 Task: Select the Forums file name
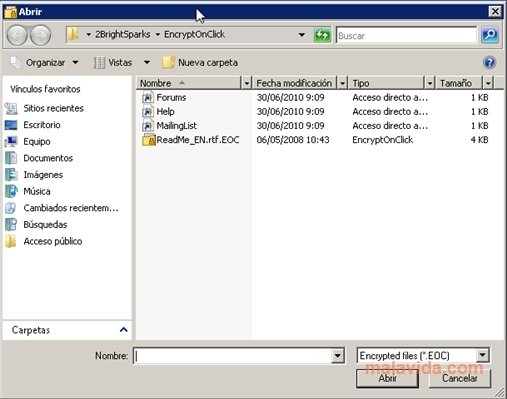[171, 97]
